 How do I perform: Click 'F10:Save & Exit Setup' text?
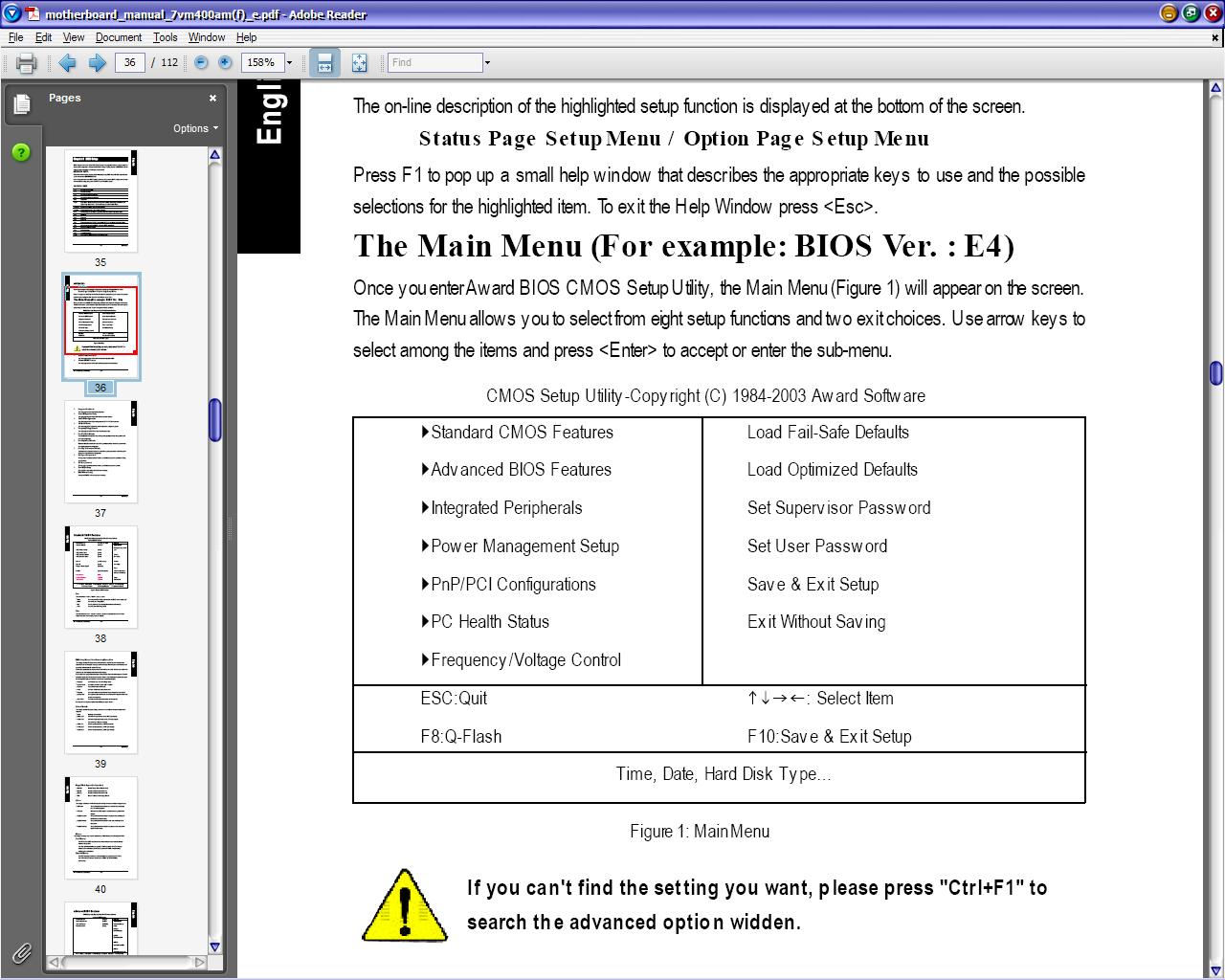[x=830, y=737]
